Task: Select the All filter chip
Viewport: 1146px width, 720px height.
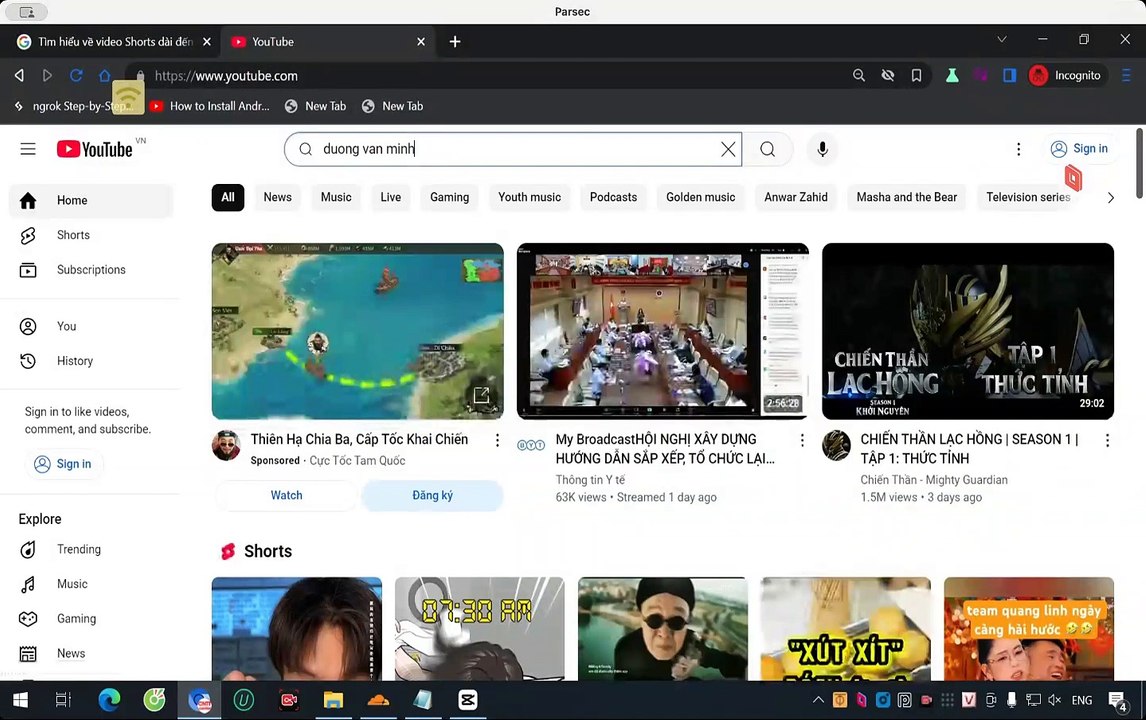Action: pyautogui.click(x=228, y=197)
